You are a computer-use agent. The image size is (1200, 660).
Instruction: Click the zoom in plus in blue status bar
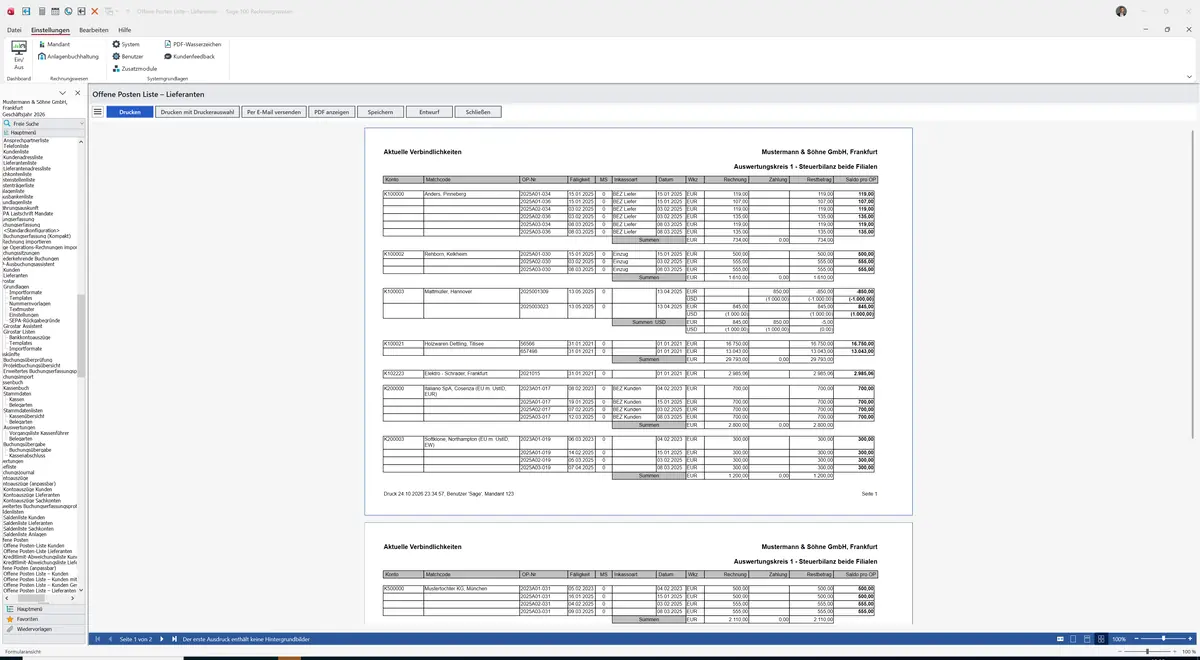point(1189,639)
